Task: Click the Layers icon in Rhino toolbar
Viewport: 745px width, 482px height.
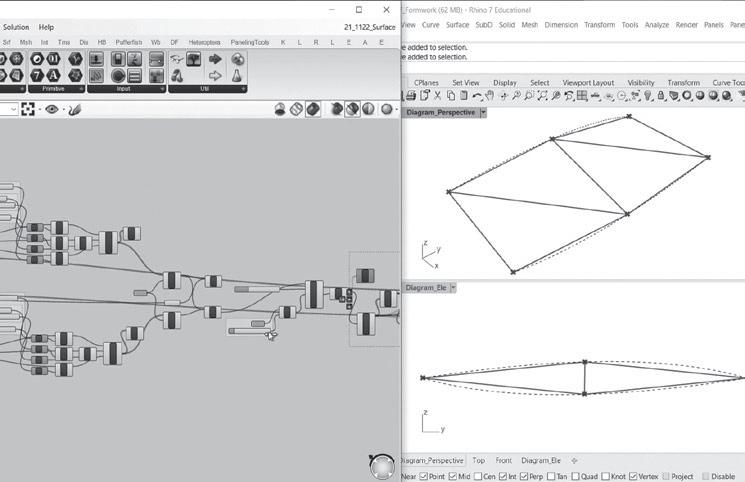Action: 674,96
